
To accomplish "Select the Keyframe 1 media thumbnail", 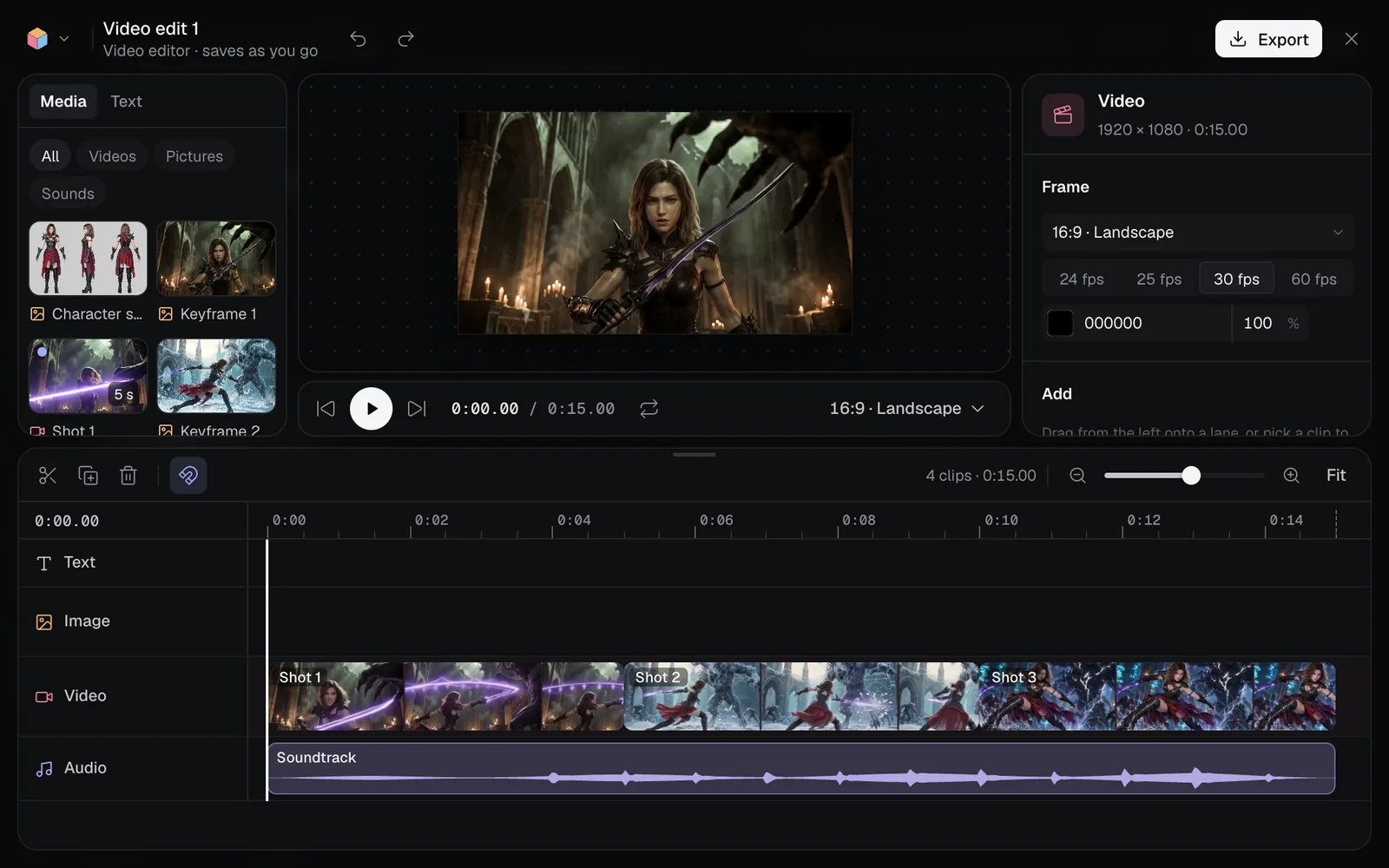I will pos(216,259).
